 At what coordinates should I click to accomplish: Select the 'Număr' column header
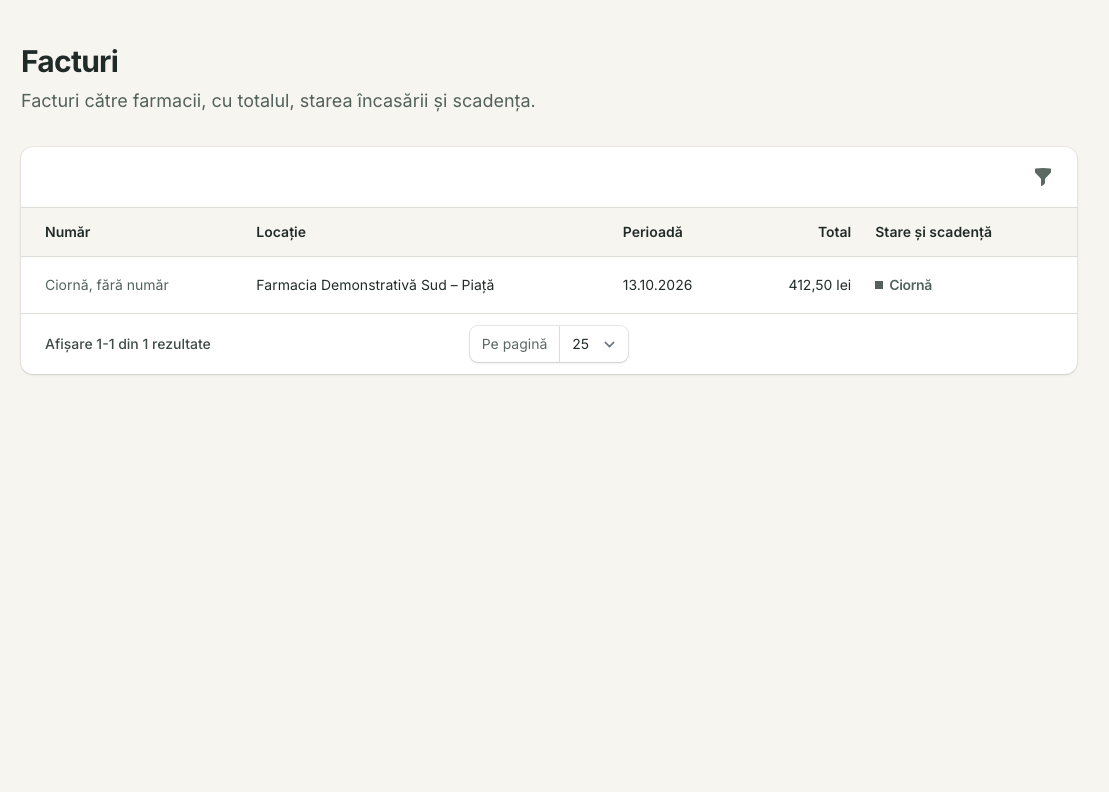click(68, 232)
